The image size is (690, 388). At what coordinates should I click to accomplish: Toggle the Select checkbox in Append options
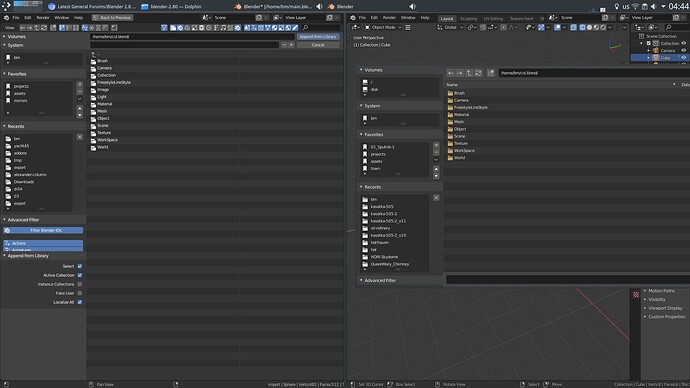tap(80, 266)
